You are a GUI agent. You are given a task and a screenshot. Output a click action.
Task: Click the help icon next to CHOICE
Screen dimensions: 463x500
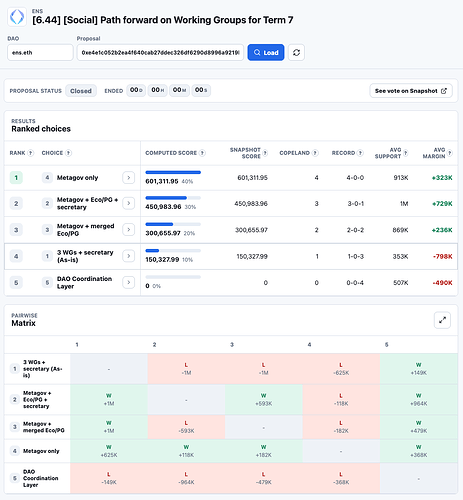[68, 153]
